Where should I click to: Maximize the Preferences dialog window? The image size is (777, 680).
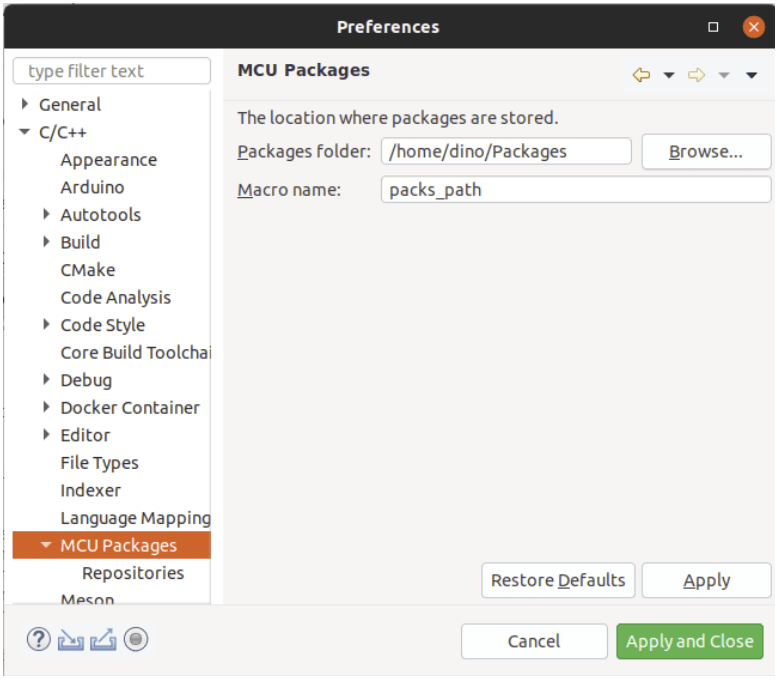pyautogui.click(x=713, y=27)
